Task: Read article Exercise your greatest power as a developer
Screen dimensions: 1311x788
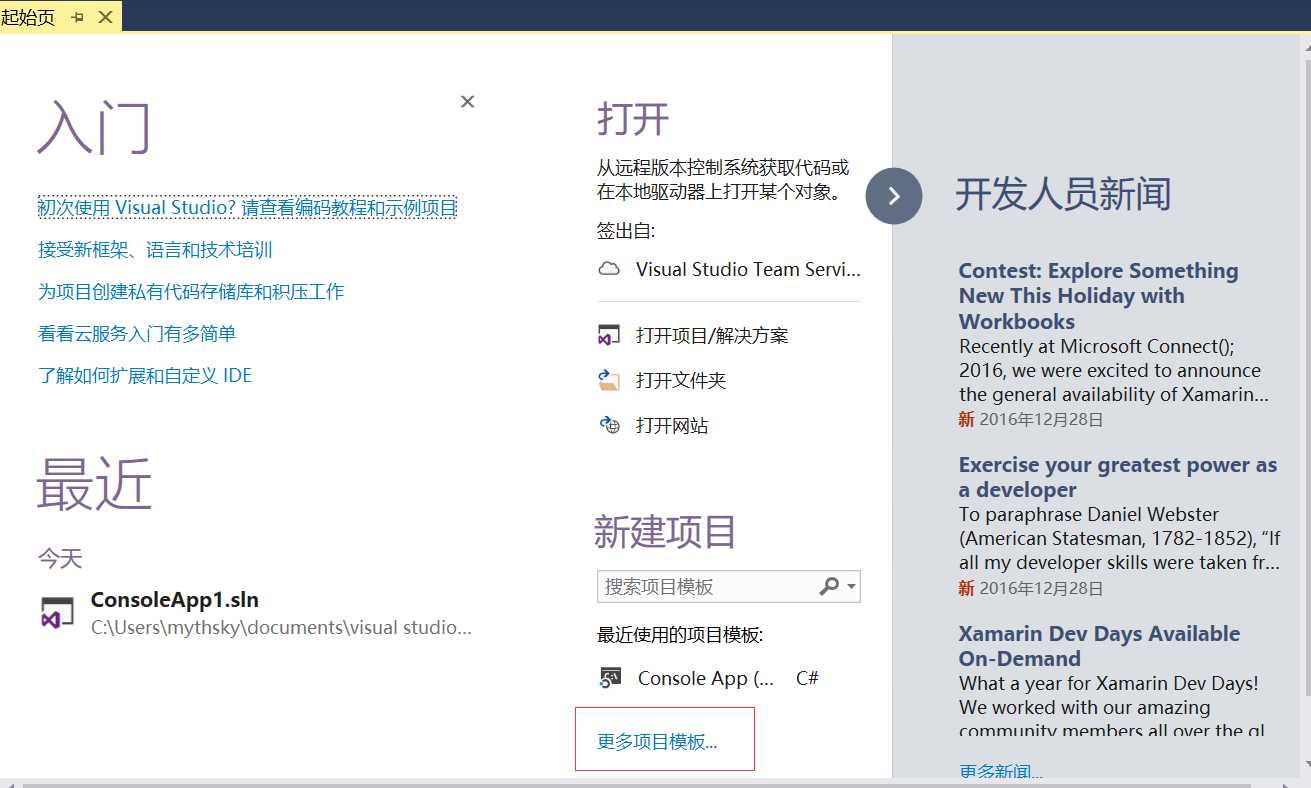Action: tap(1118, 477)
